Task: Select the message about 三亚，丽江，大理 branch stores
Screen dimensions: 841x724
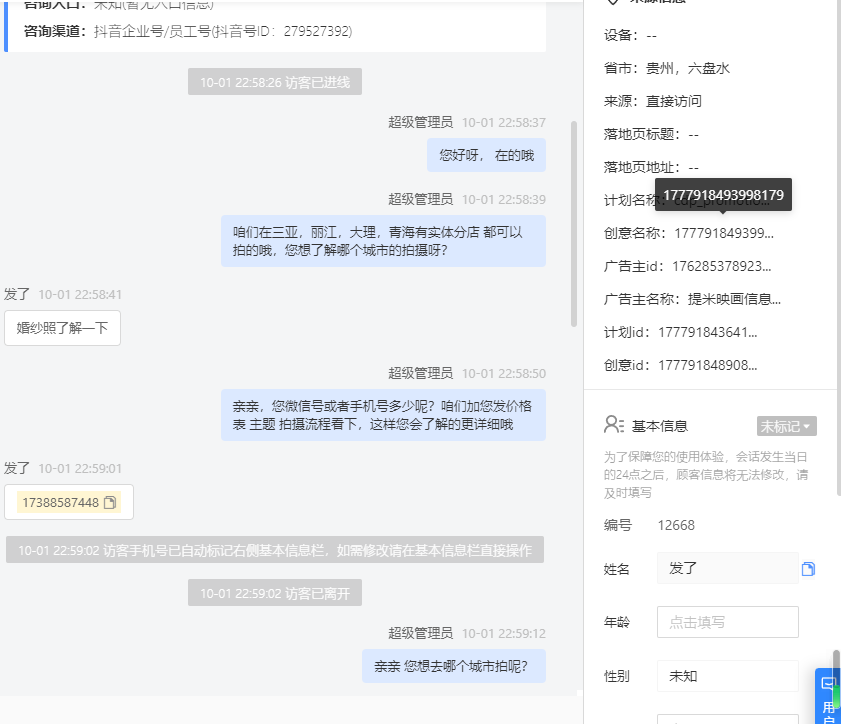Action: point(383,241)
